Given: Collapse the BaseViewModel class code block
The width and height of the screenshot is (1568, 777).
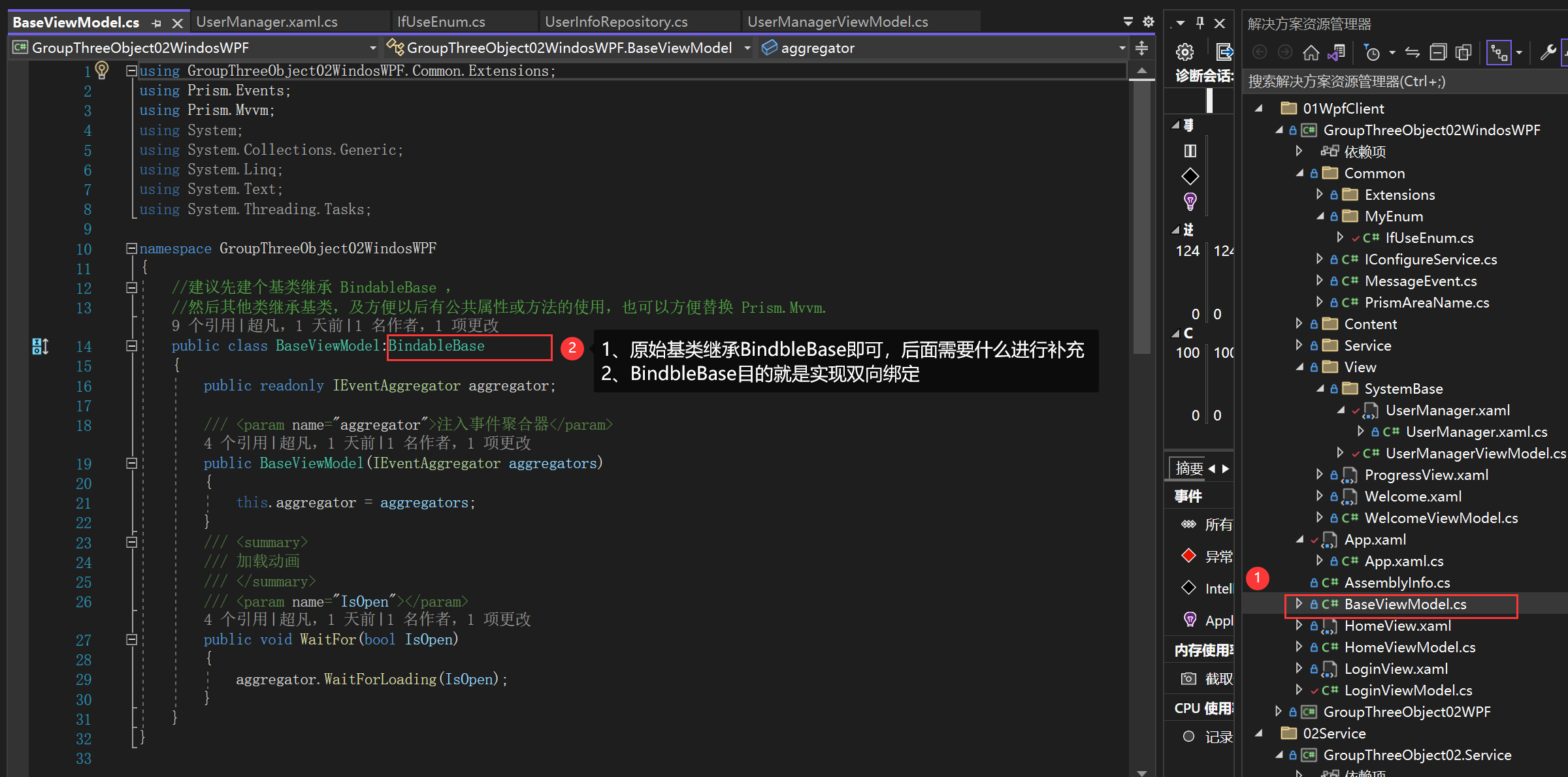Looking at the screenshot, I should pyautogui.click(x=131, y=345).
